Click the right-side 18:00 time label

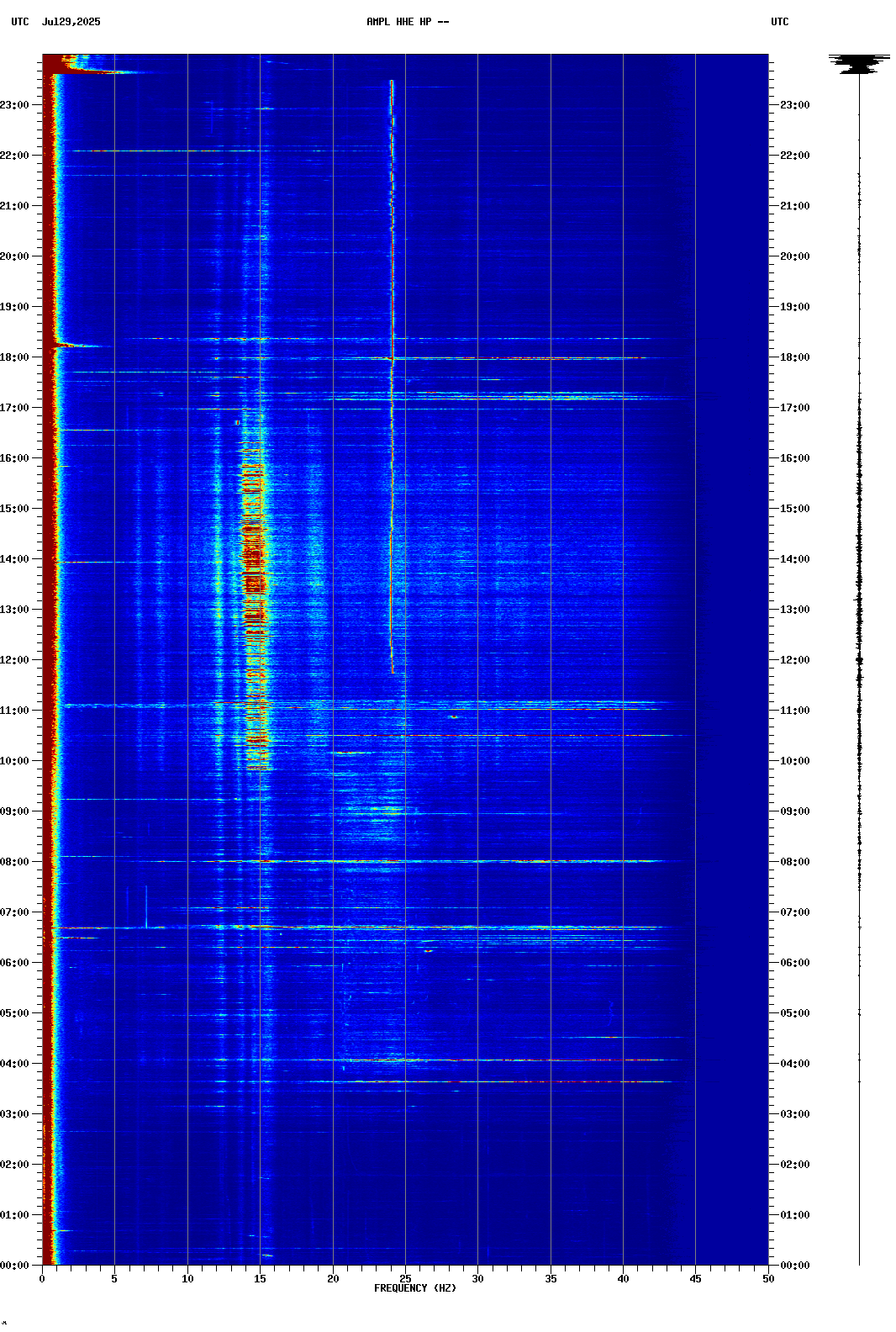795,357
